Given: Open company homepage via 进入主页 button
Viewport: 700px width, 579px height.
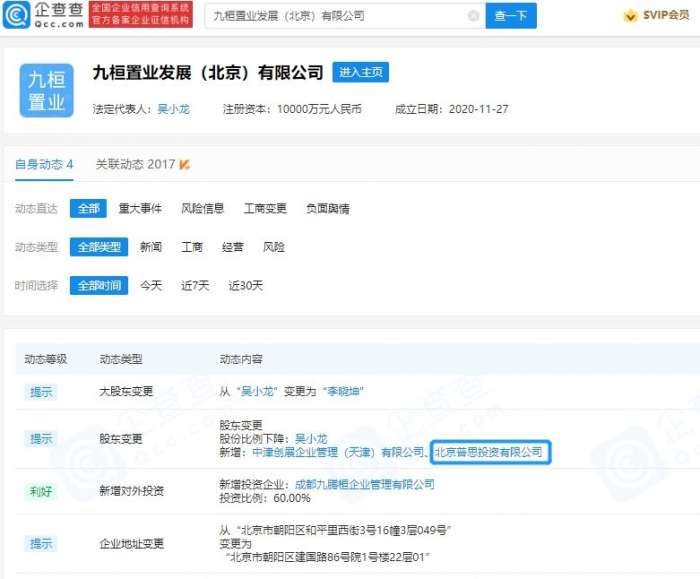Looking at the screenshot, I should (361, 73).
